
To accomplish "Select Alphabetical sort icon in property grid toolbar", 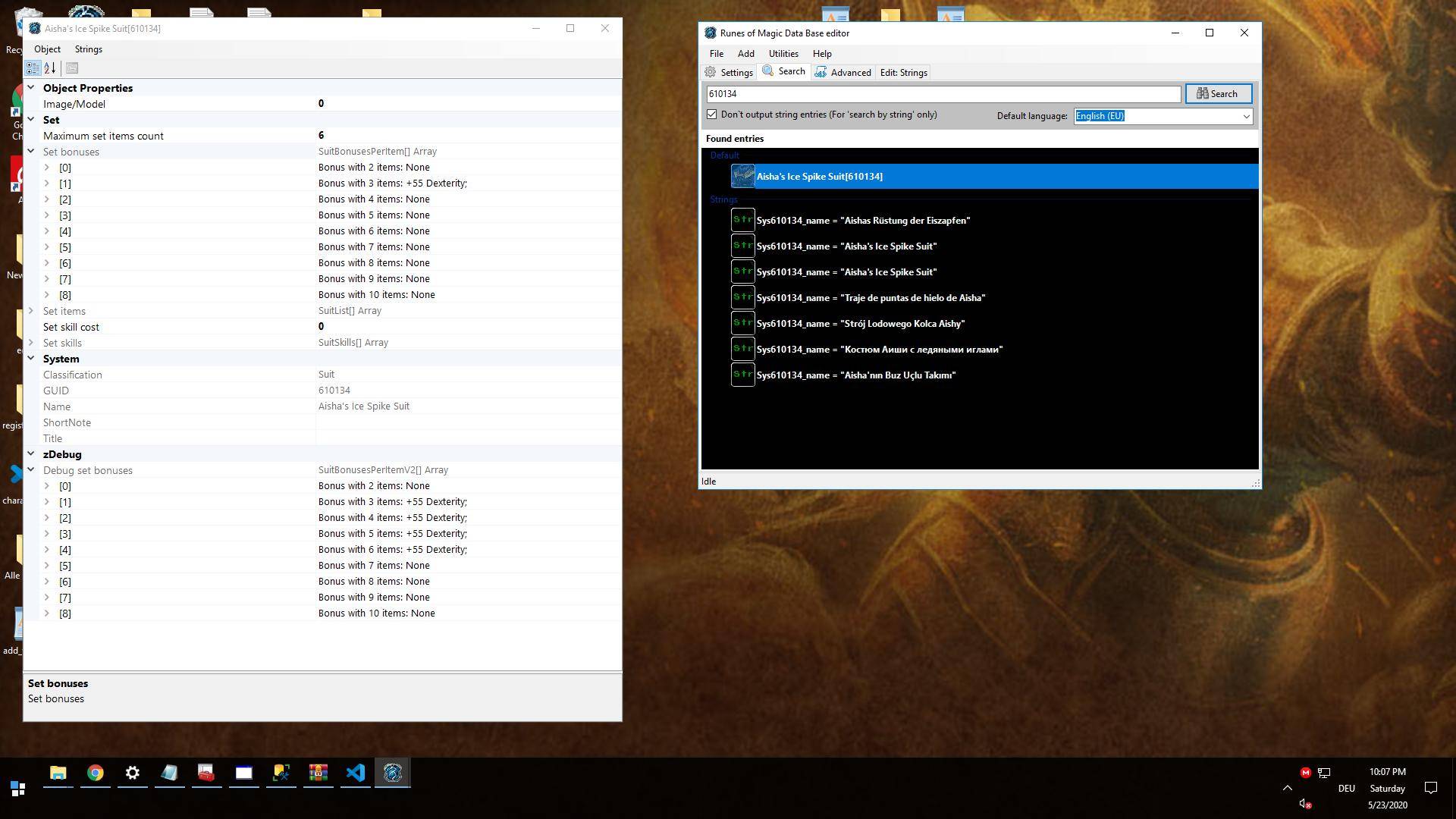I will pyautogui.click(x=50, y=68).
